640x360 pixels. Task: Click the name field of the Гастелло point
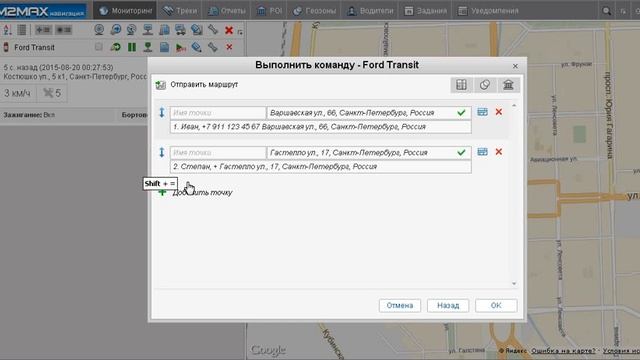pyautogui.click(x=218, y=153)
